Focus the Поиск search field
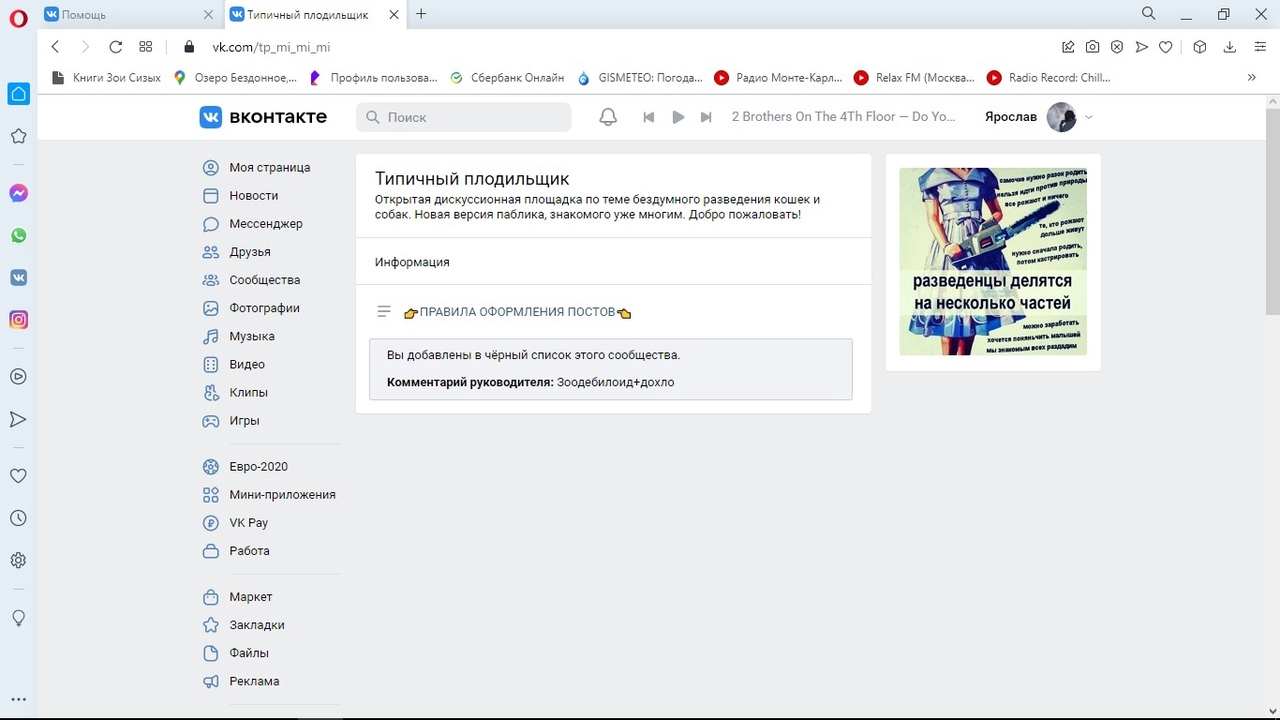This screenshot has width=1280, height=720. 464,117
